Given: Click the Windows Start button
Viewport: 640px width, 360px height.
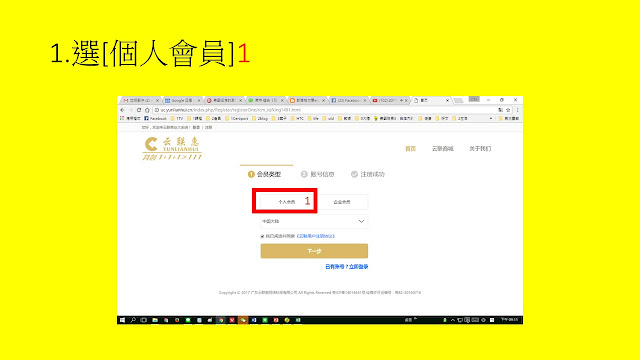Looking at the screenshot, I should pyautogui.click(x=122, y=320).
